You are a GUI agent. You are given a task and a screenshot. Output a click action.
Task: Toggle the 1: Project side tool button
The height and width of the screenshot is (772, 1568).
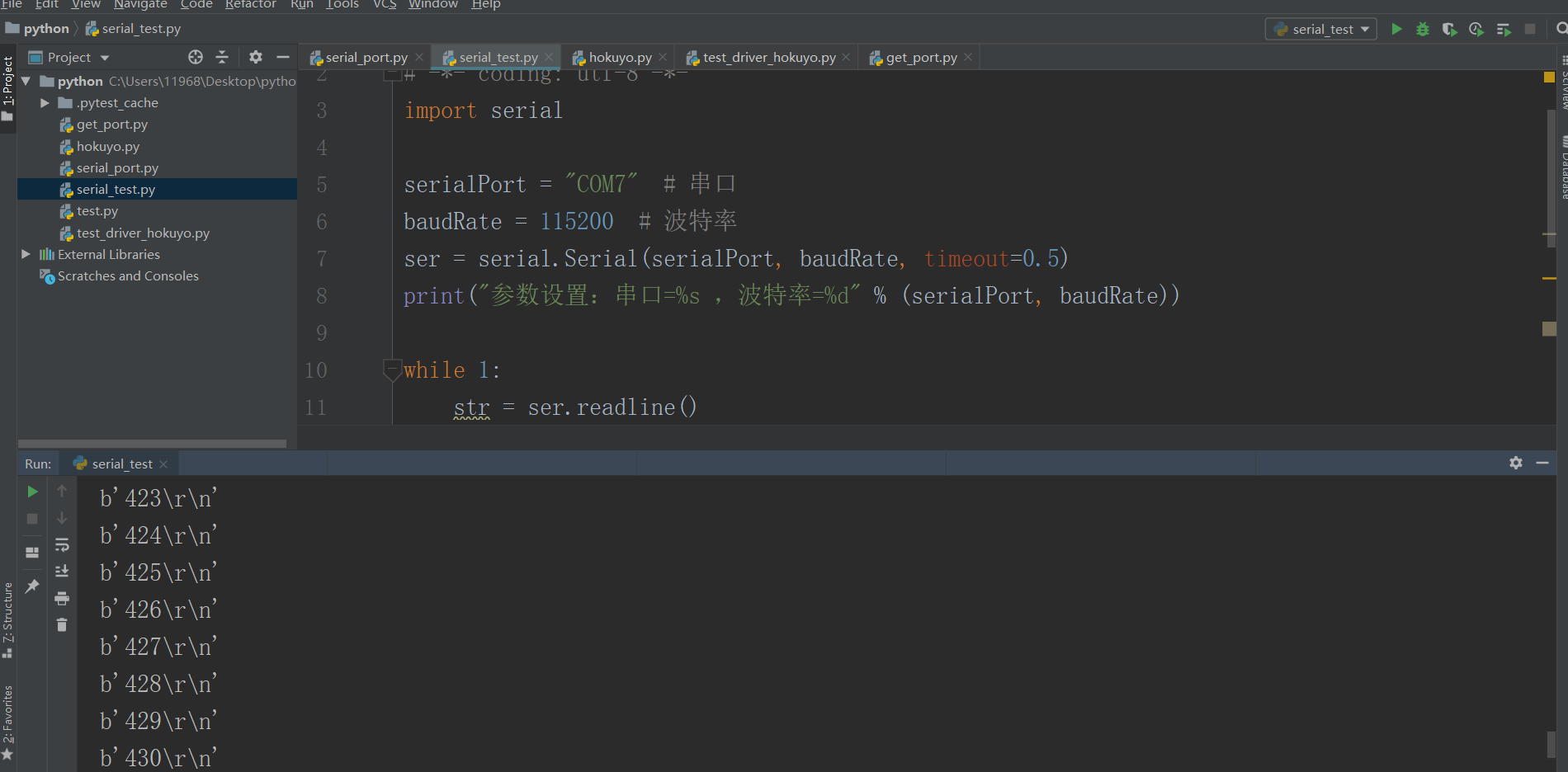(8, 88)
